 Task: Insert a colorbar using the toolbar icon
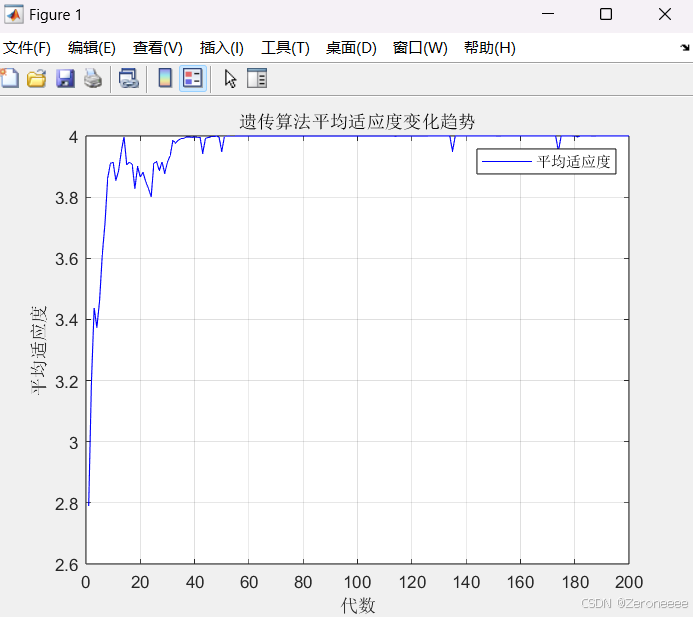click(165, 79)
